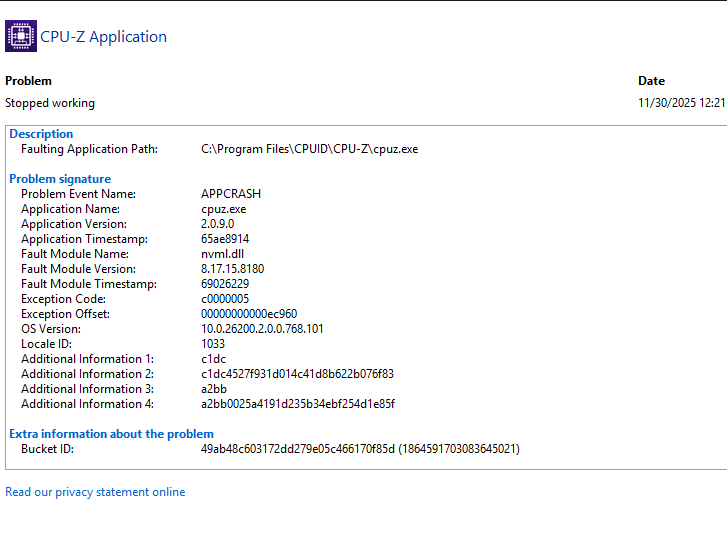727x546 pixels.
Task: Select Additional Information 1 value c1dc
Action: coord(213,359)
